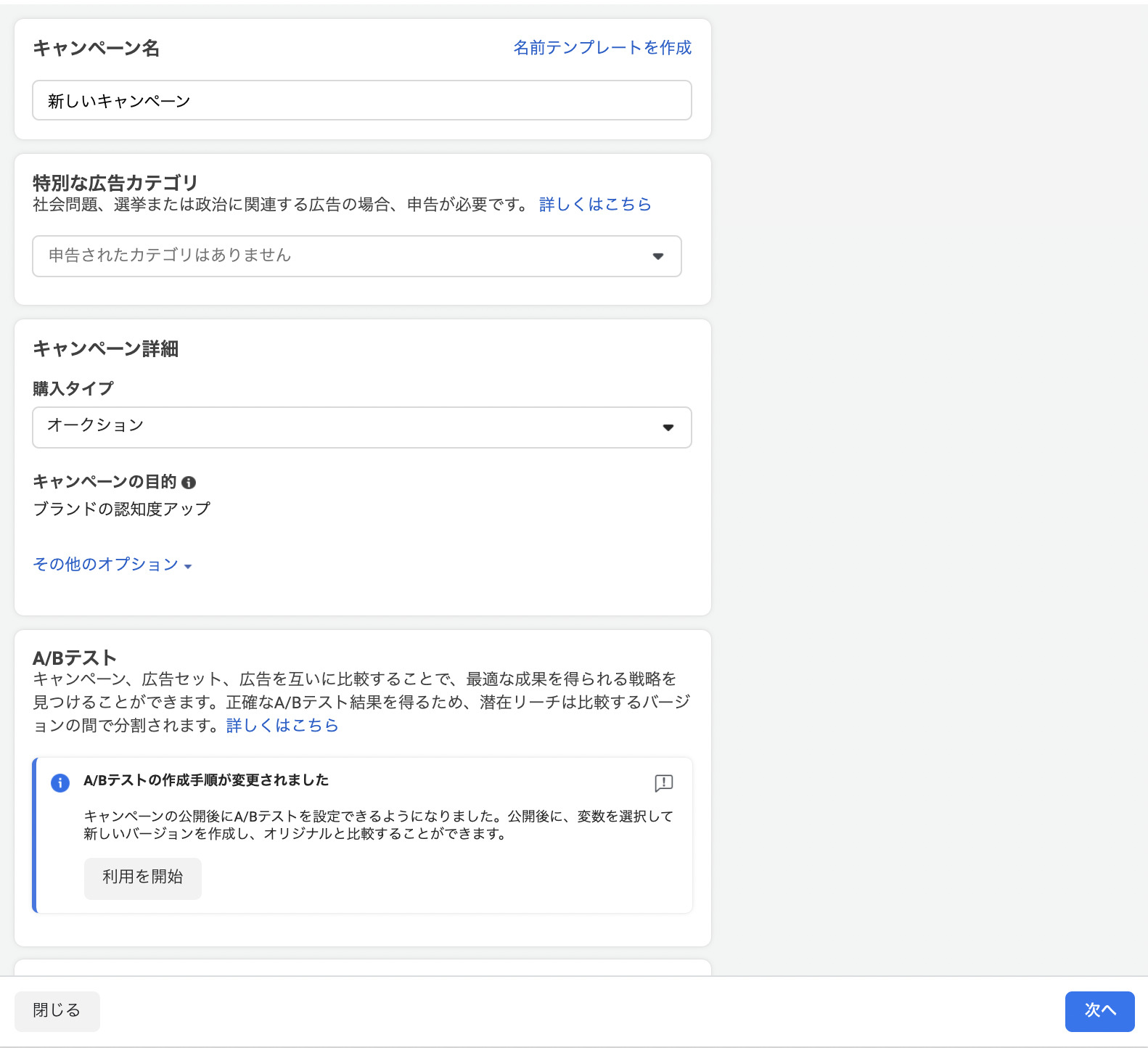Click the arrow in special ad category dropdown
Viewport: 1148px width, 1048px height.
[x=658, y=256]
